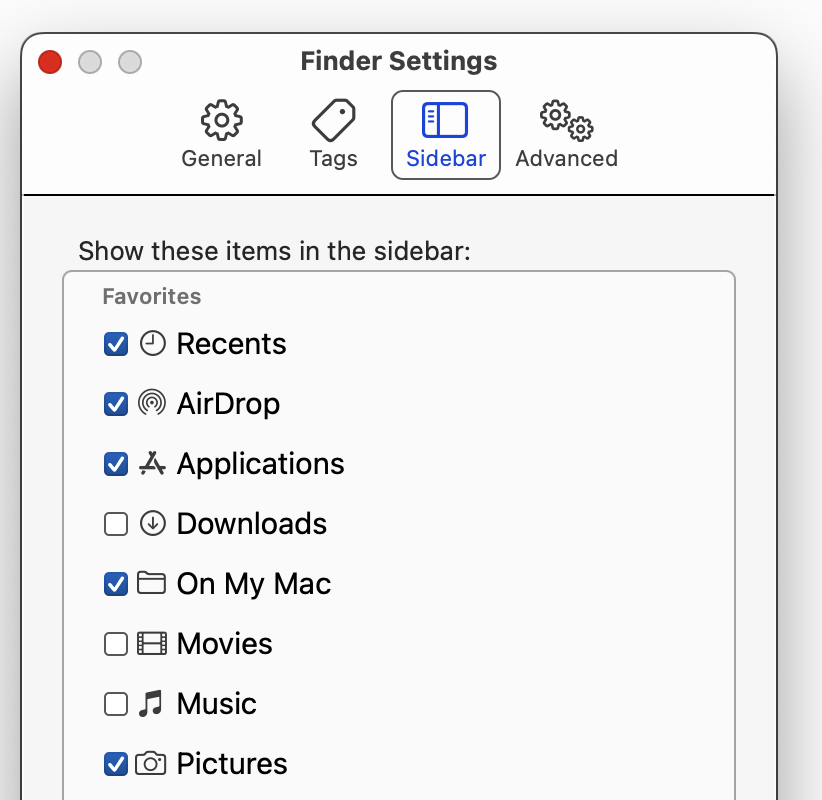Uncheck the Recents checkbox
822x800 pixels.
(x=116, y=344)
